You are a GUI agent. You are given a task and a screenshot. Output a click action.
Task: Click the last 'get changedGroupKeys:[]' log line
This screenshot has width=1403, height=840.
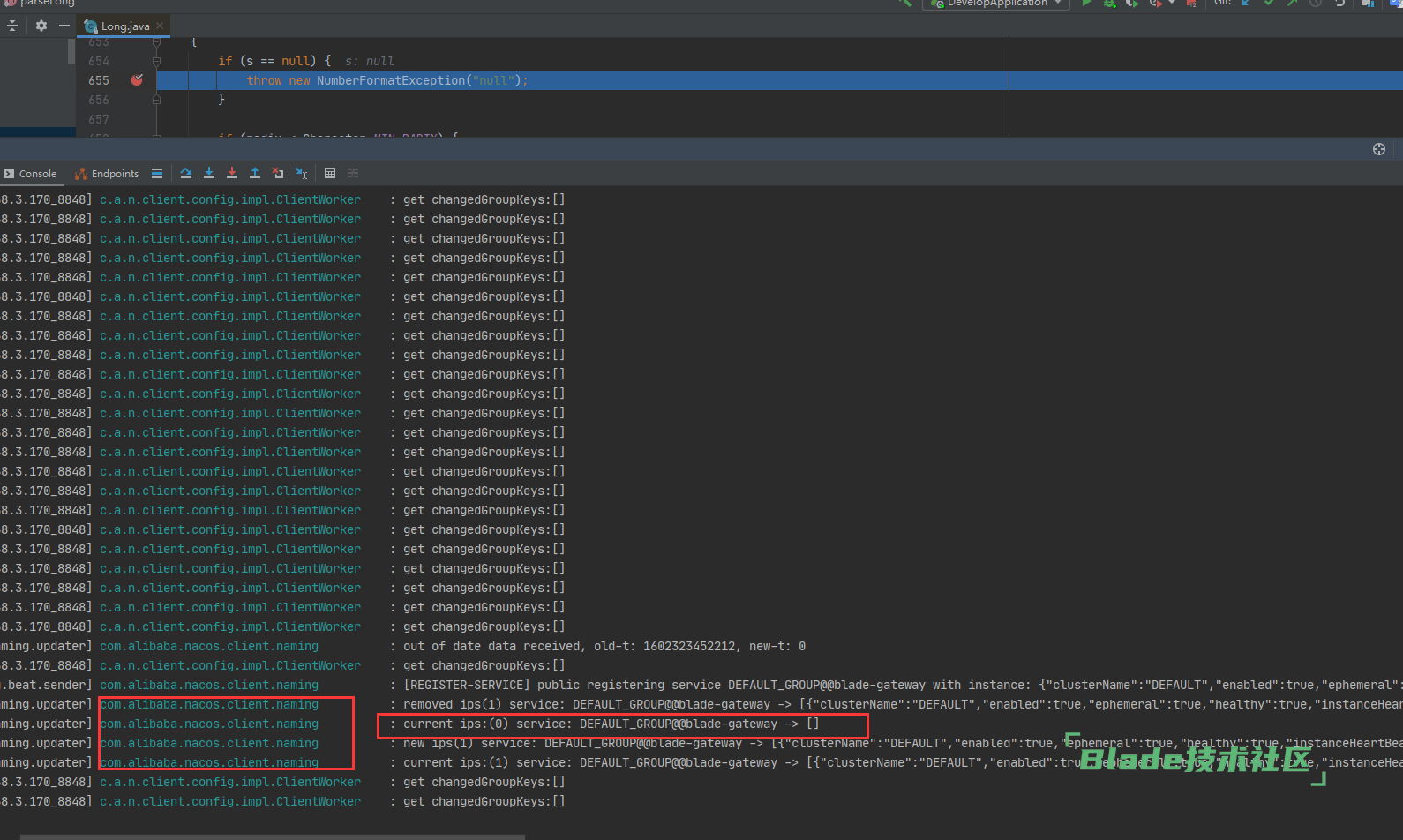tap(484, 801)
